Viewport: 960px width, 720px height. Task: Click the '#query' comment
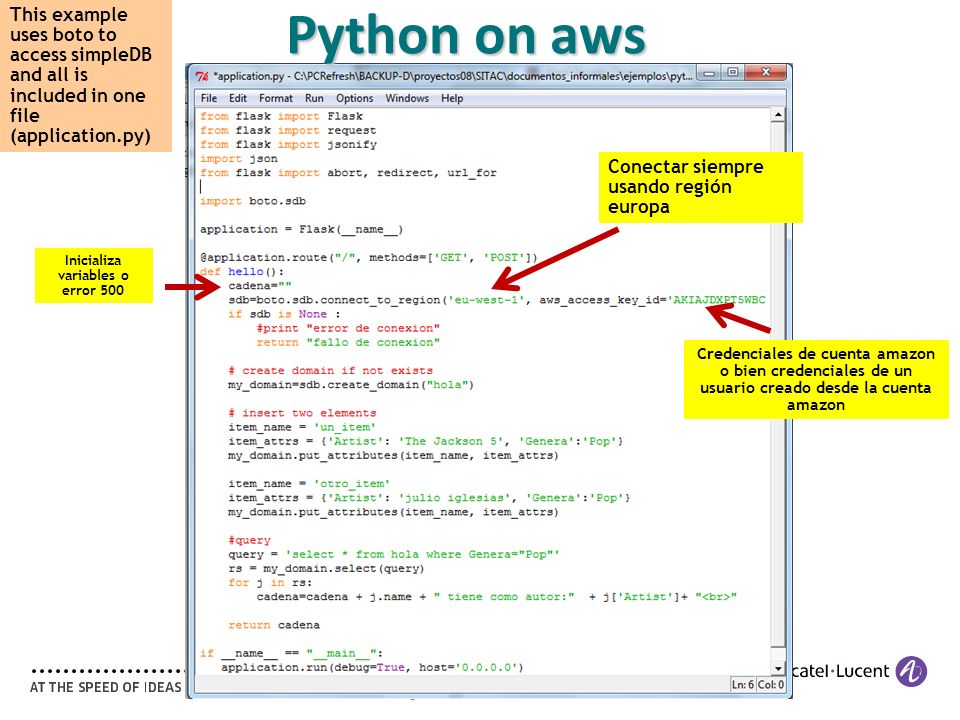(x=249, y=540)
